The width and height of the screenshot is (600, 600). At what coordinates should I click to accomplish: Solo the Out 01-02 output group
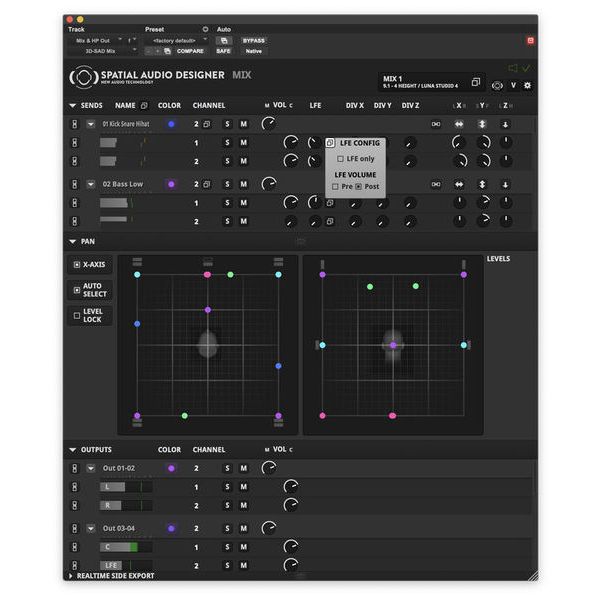(227, 468)
